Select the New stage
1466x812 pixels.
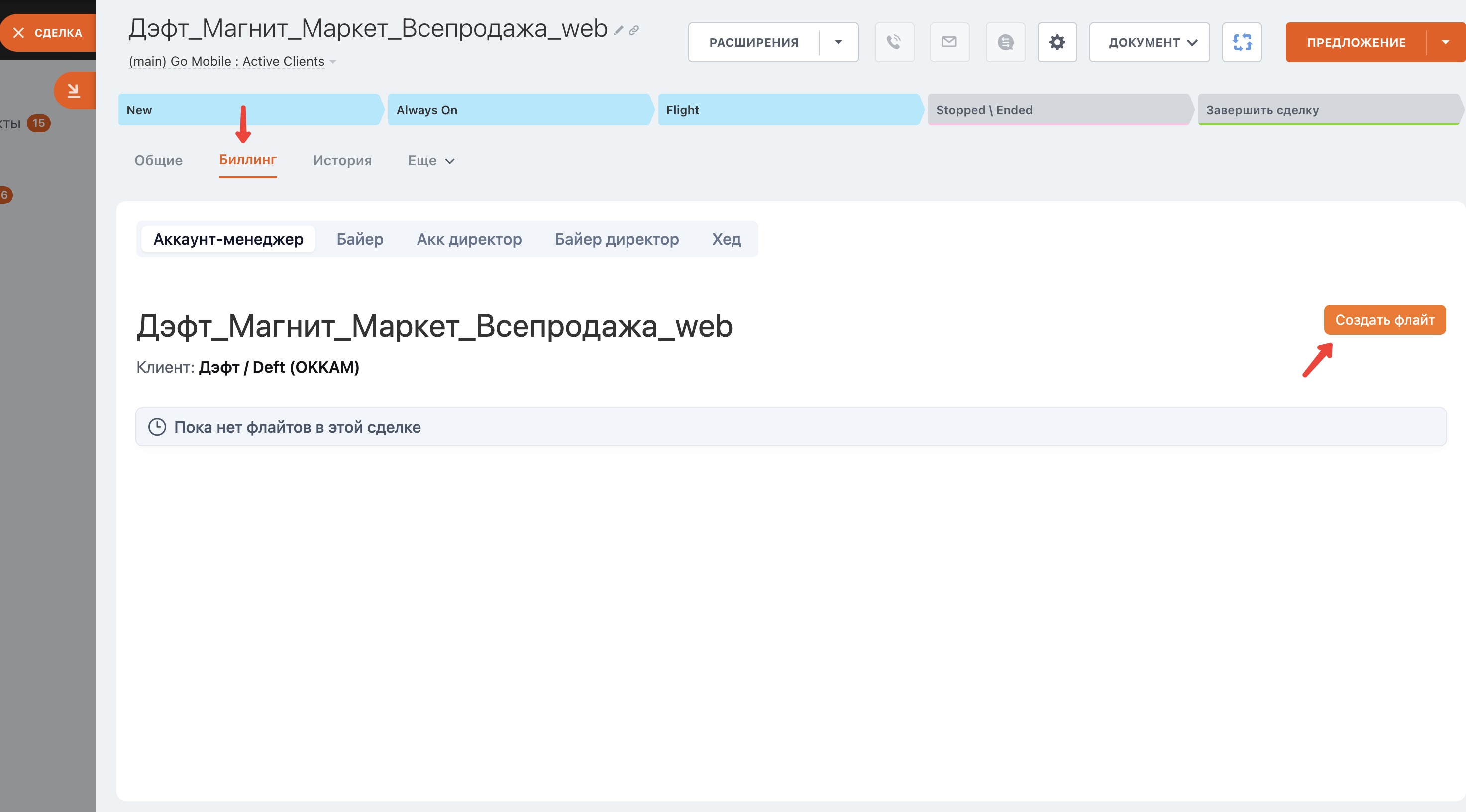[x=250, y=110]
